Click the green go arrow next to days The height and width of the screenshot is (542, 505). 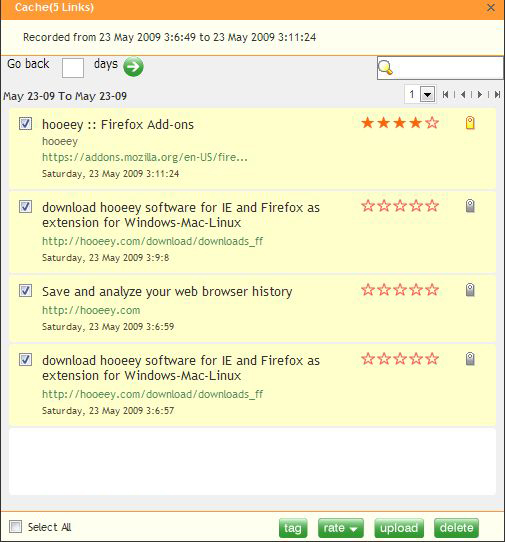[x=133, y=66]
